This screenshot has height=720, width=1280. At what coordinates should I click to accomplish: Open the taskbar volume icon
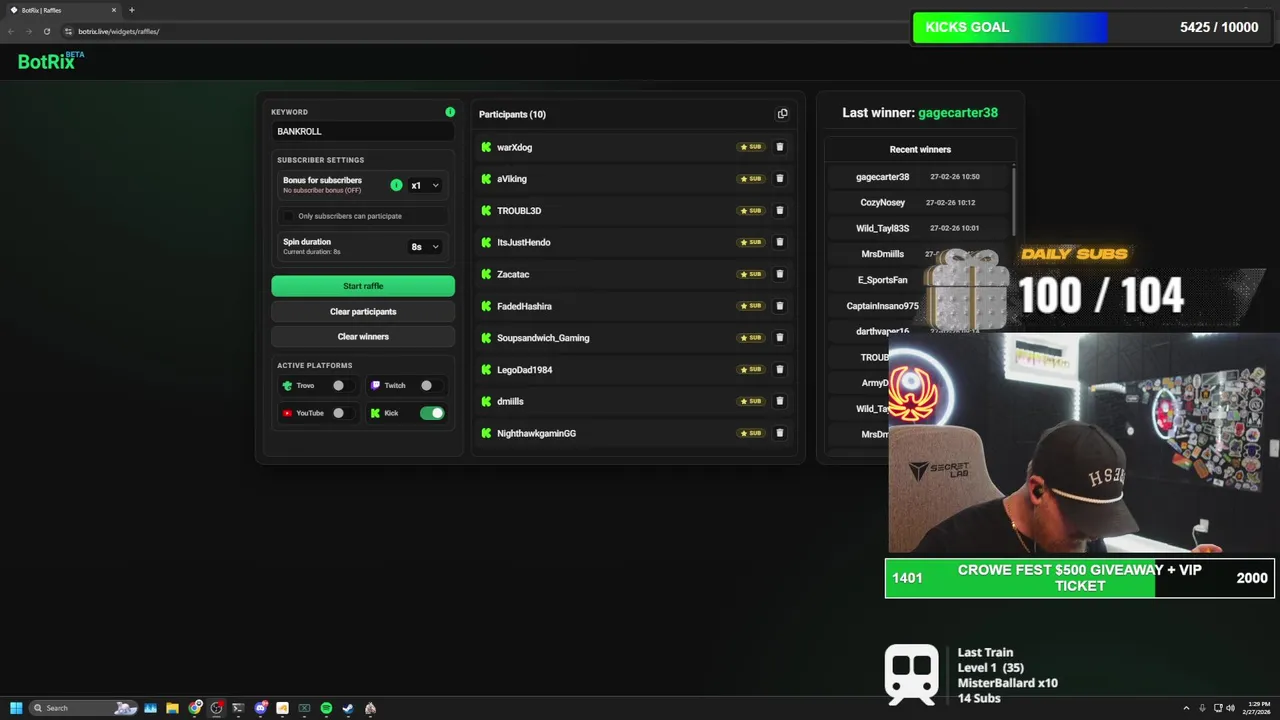pos(1230,708)
